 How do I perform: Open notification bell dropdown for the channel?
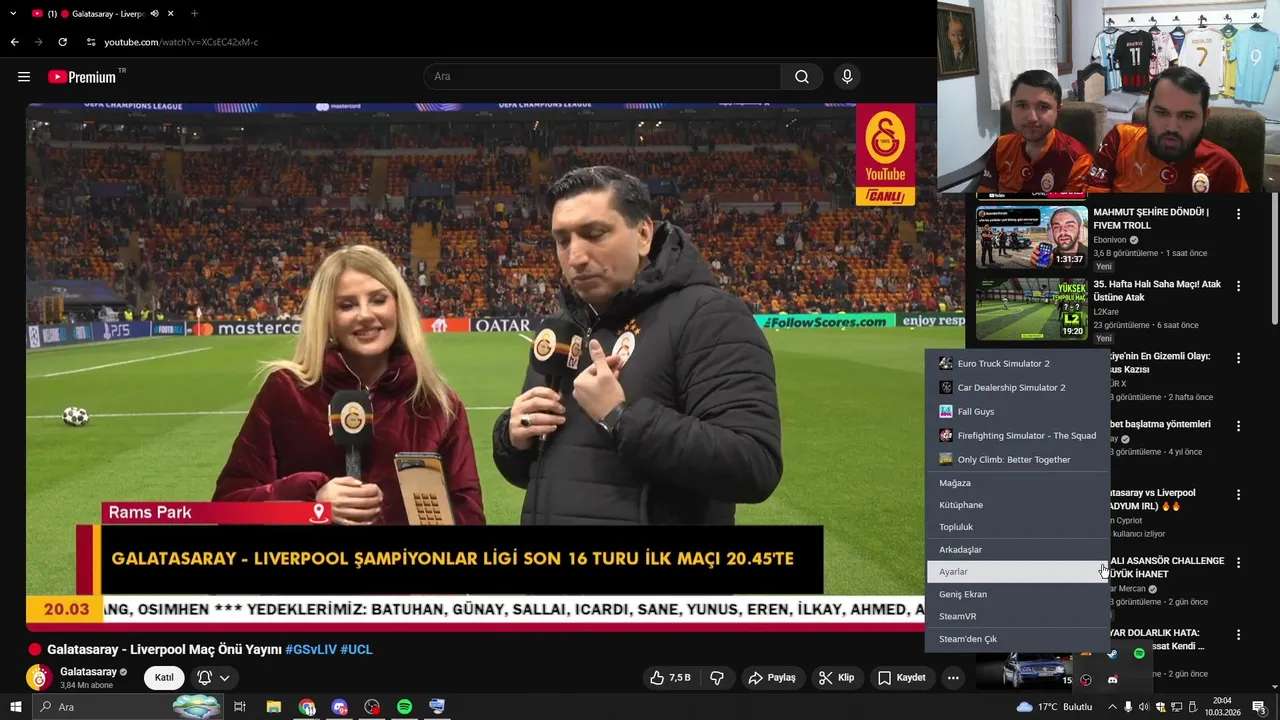tap(214, 678)
